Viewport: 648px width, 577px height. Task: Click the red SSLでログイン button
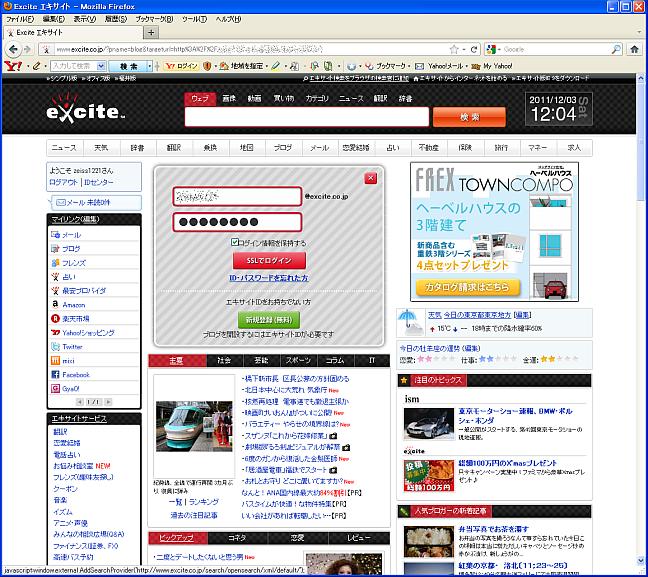[x=269, y=260]
